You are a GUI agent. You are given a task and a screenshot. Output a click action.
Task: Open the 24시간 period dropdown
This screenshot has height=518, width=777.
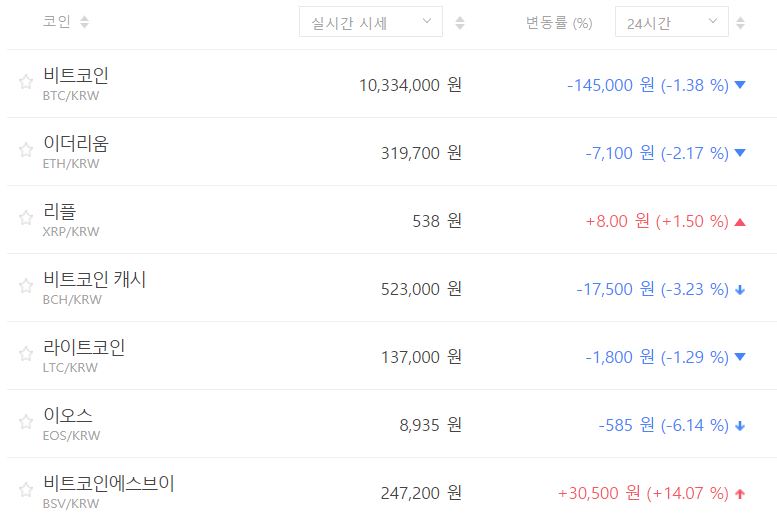pyautogui.click(x=671, y=22)
